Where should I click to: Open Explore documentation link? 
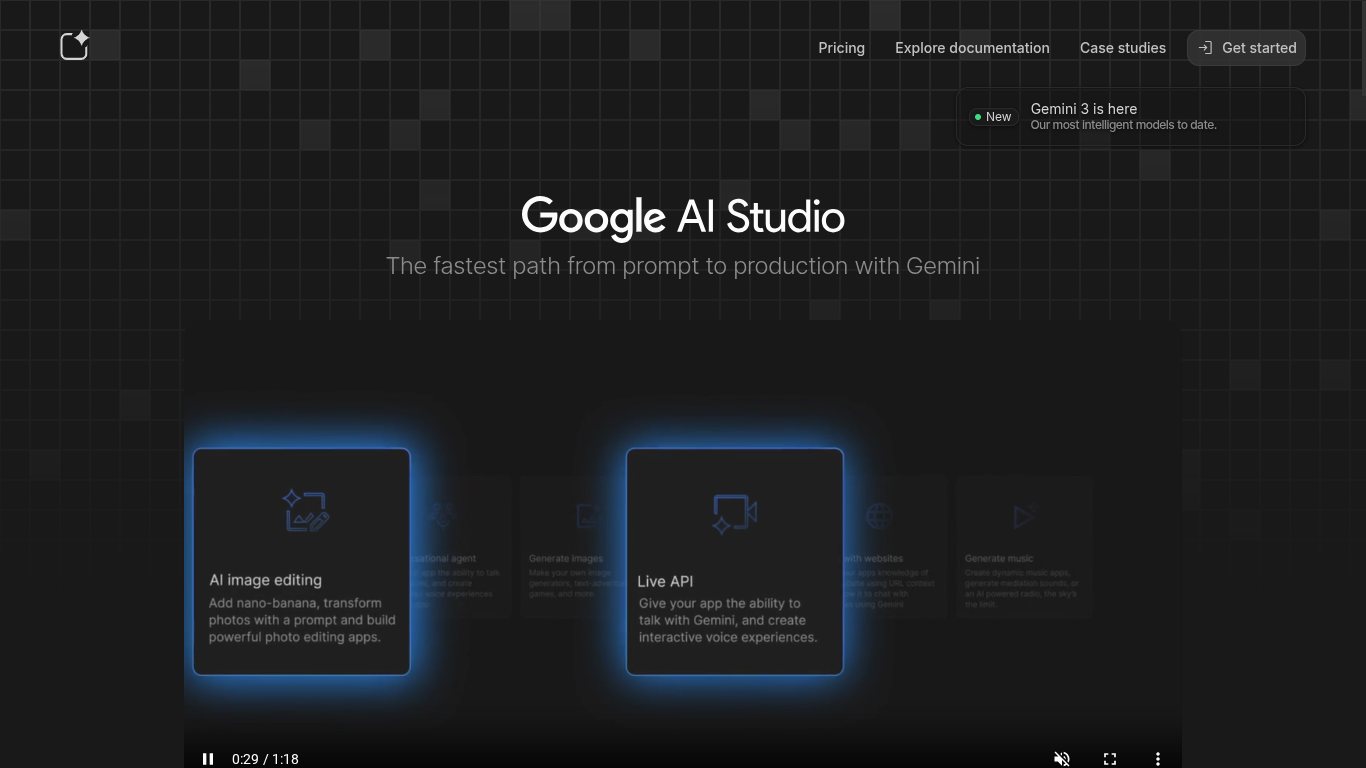pyautogui.click(x=972, y=48)
